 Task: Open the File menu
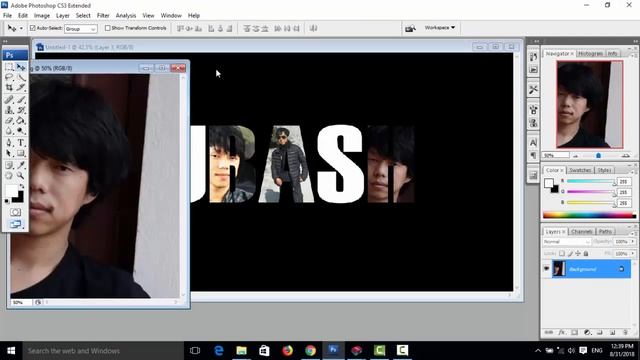coord(7,16)
